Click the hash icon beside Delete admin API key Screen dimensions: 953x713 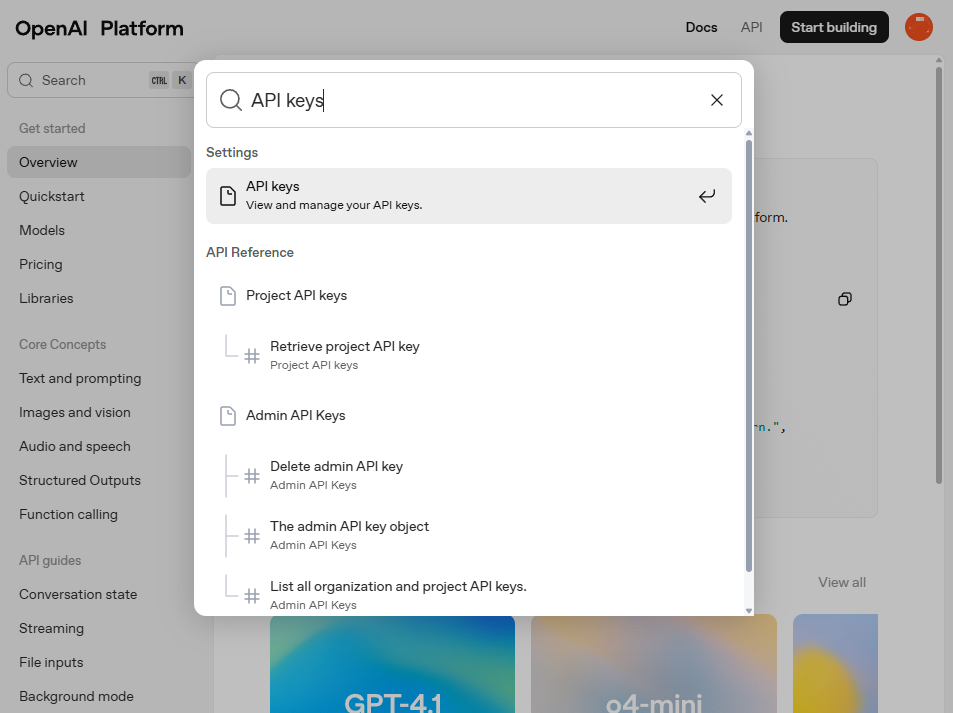252,476
